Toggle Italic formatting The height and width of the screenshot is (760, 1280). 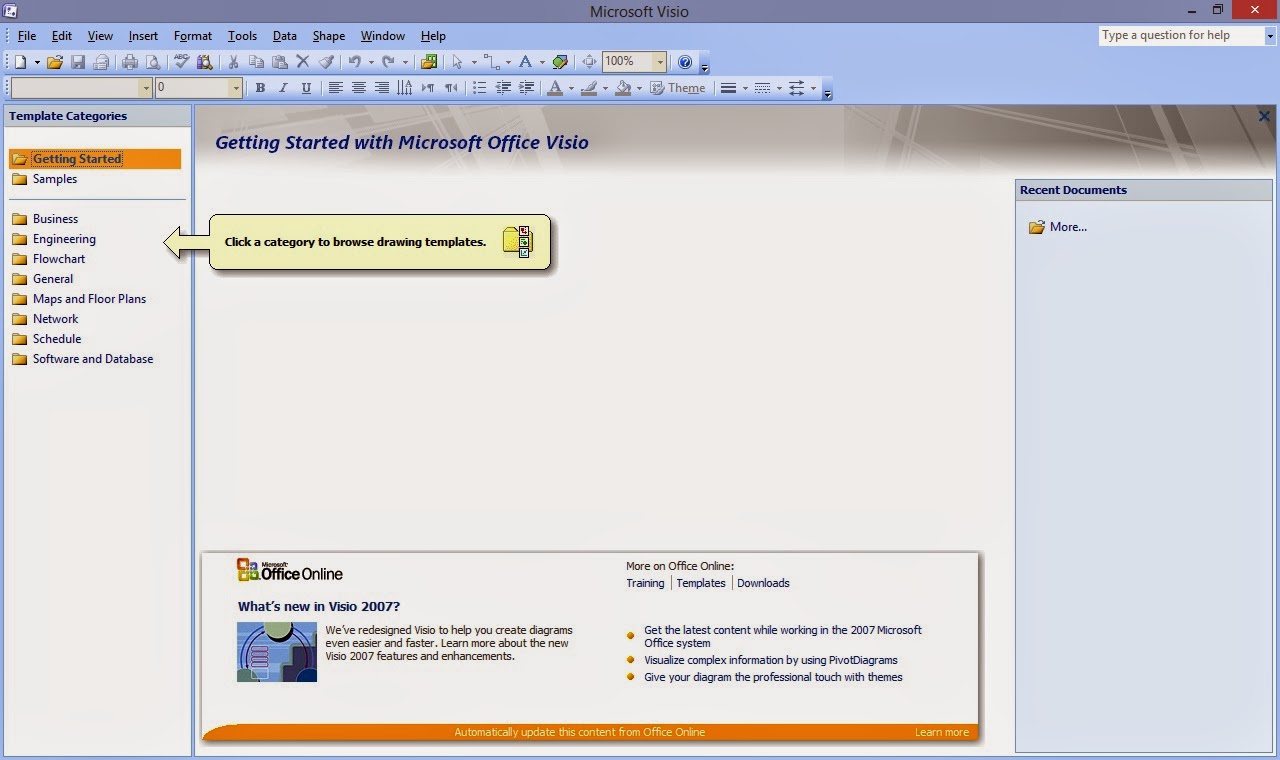tap(283, 88)
